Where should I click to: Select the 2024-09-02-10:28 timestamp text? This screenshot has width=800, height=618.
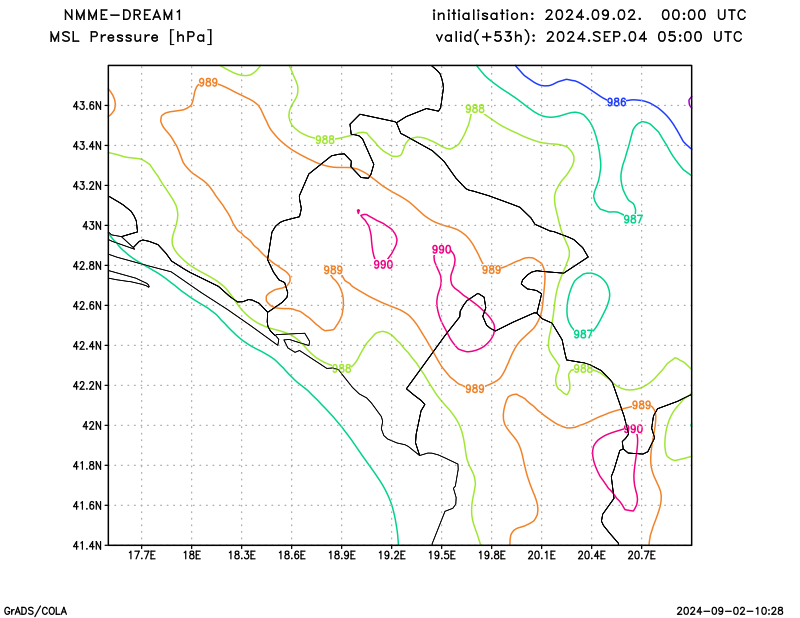click(x=730, y=611)
